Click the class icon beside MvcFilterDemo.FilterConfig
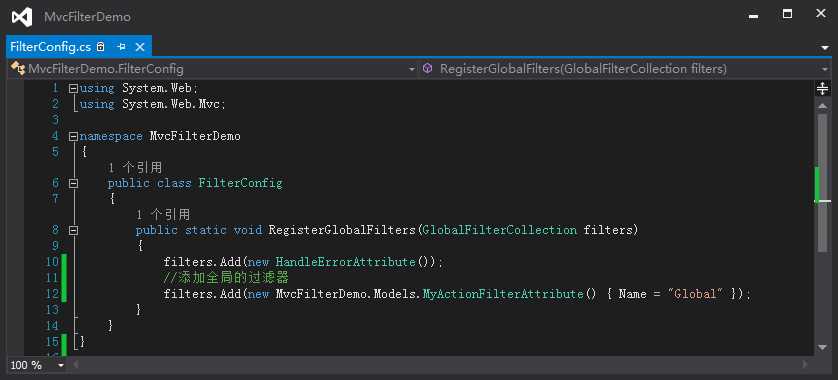838x380 pixels. point(18,69)
